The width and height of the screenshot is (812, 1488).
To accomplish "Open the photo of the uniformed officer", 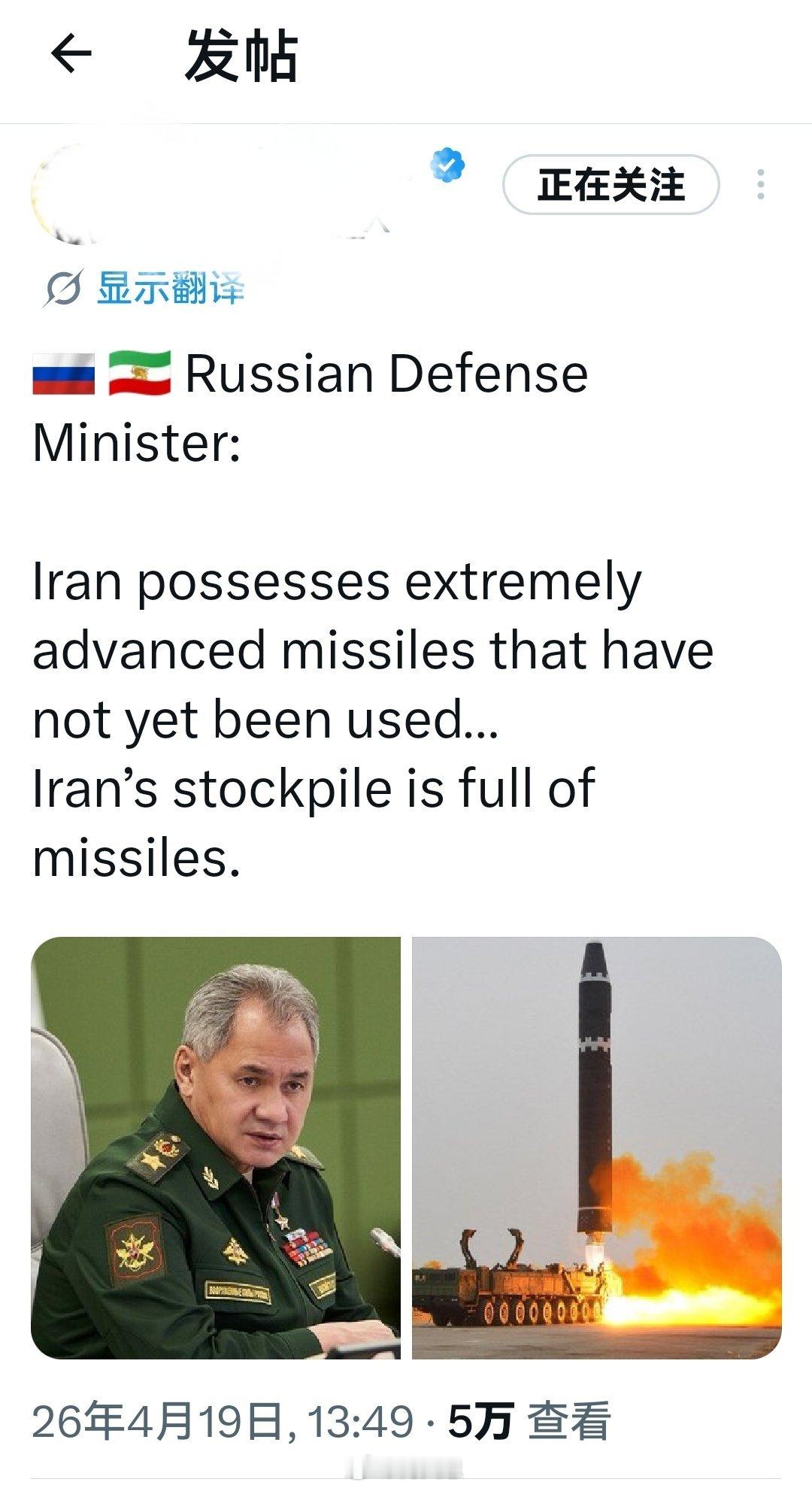I will pyautogui.click(x=216, y=1147).
